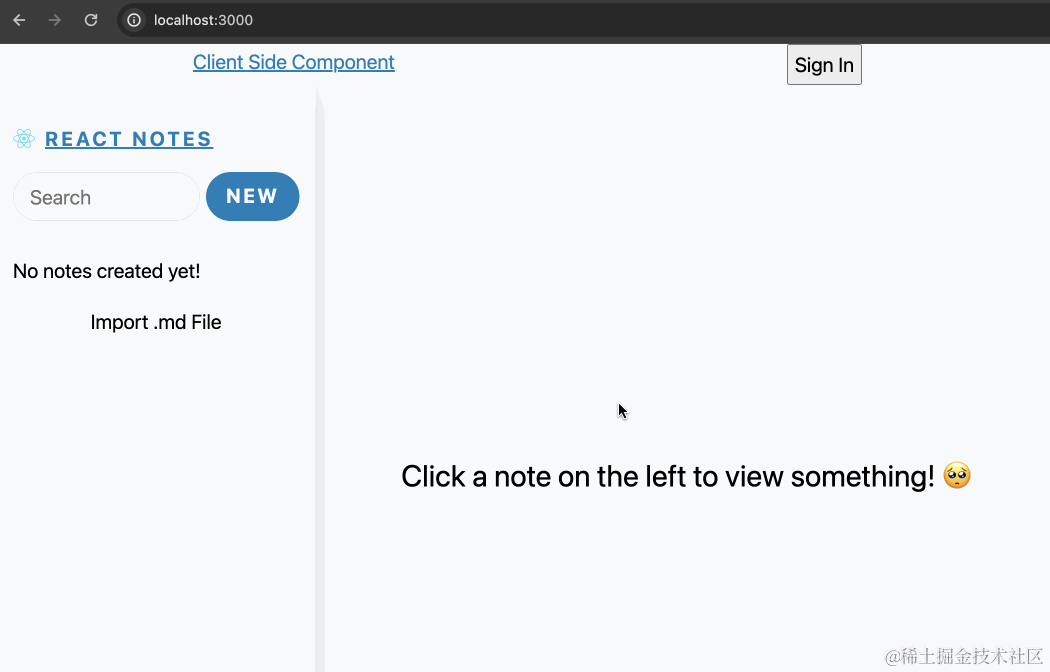Click the cursor arrow area in main panel
Screen dimensions: 1050x672
pos(620,410)
